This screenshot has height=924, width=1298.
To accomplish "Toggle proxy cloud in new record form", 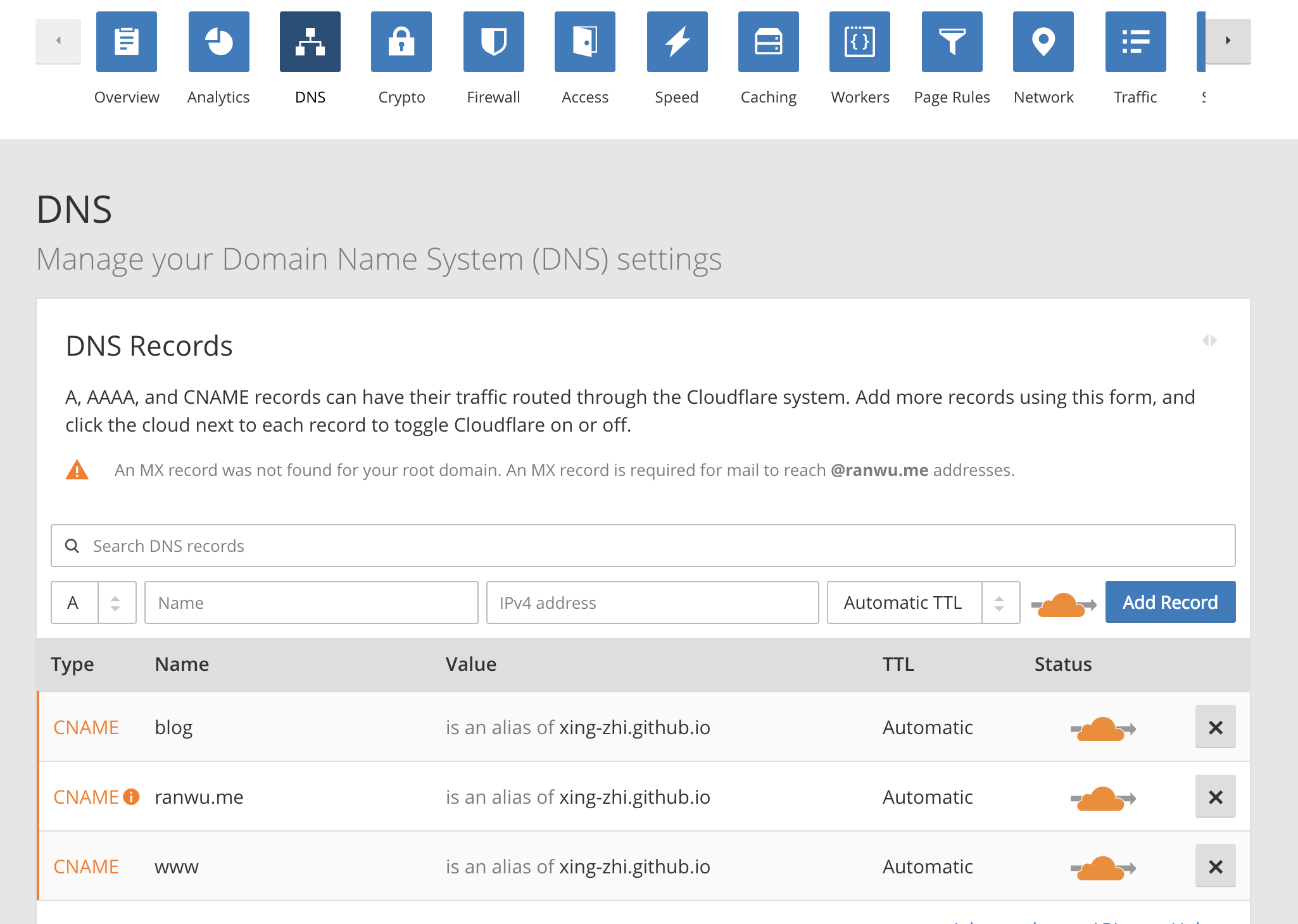I will (1063, 604).
